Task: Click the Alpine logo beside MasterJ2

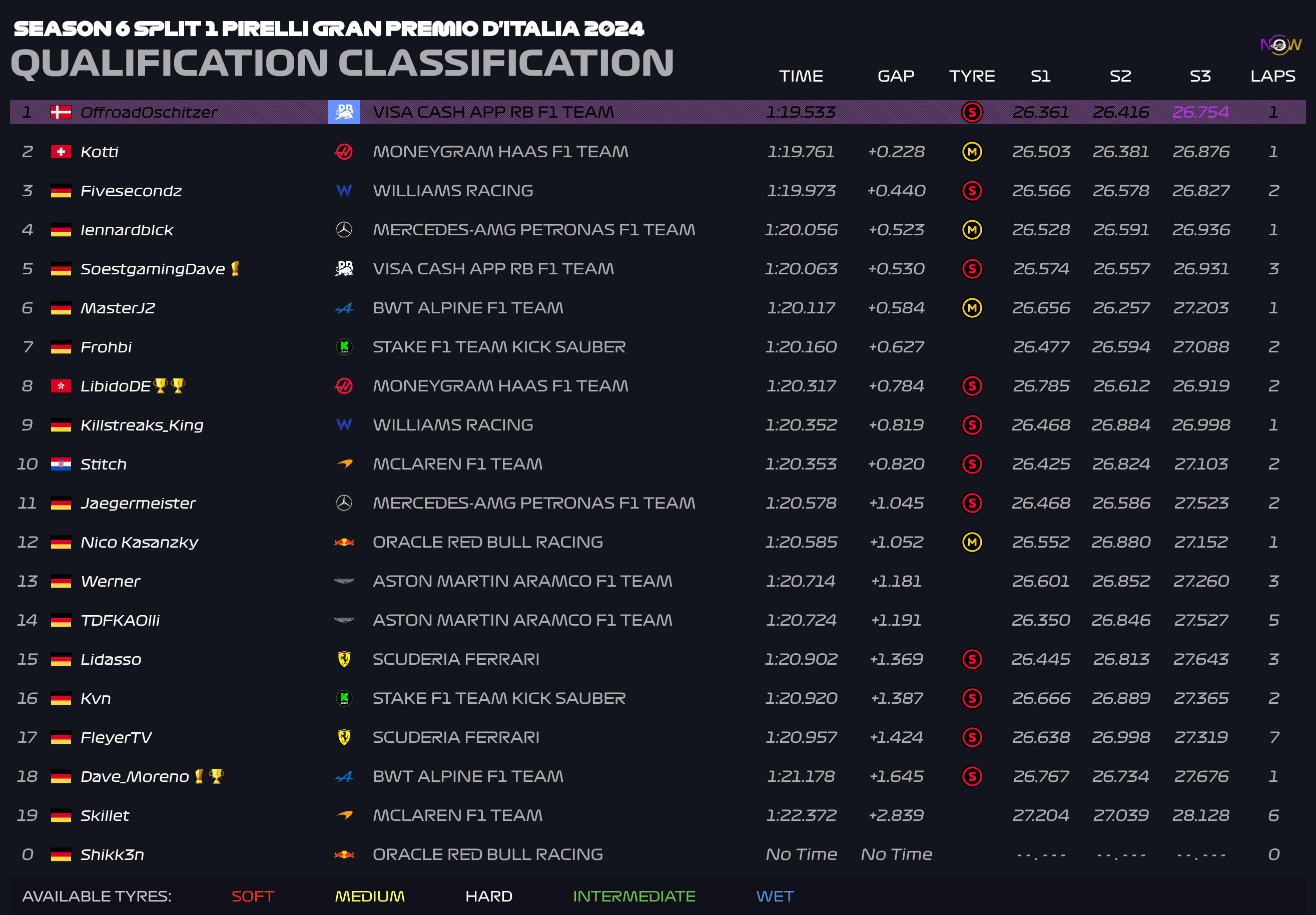Action: (344, 308)
